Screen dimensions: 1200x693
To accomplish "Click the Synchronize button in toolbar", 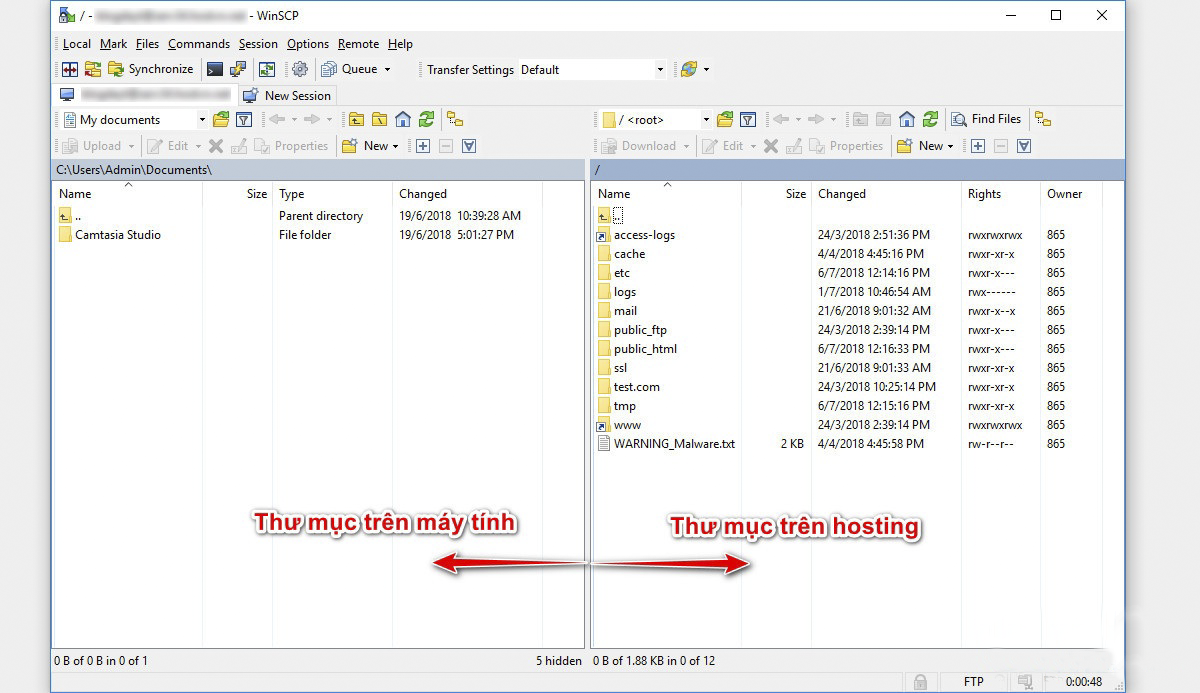I will coord(150,69).
